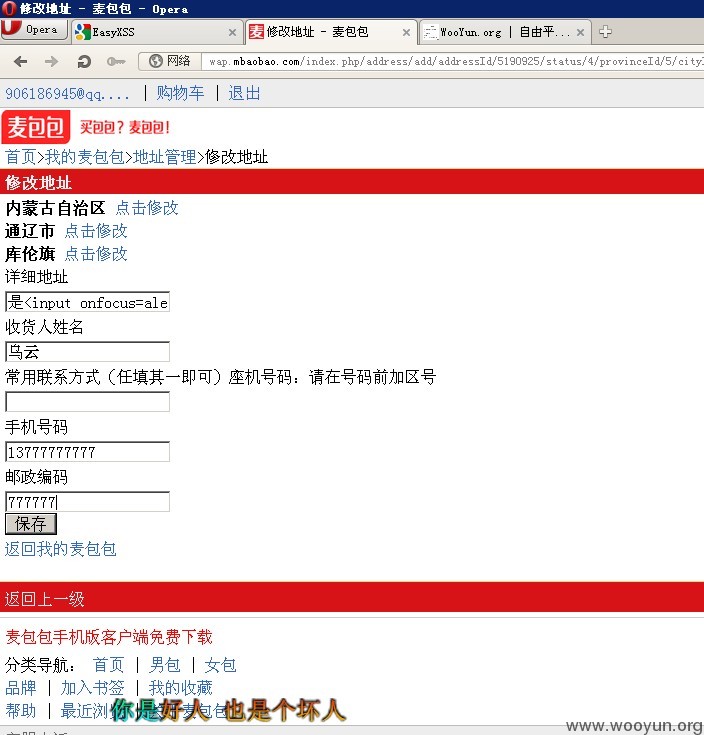The height and width of the screenshot is (735, 704).
Task: Open 麦包包手机版客户端免费下载 link
Action: click(x=109, y=637)
